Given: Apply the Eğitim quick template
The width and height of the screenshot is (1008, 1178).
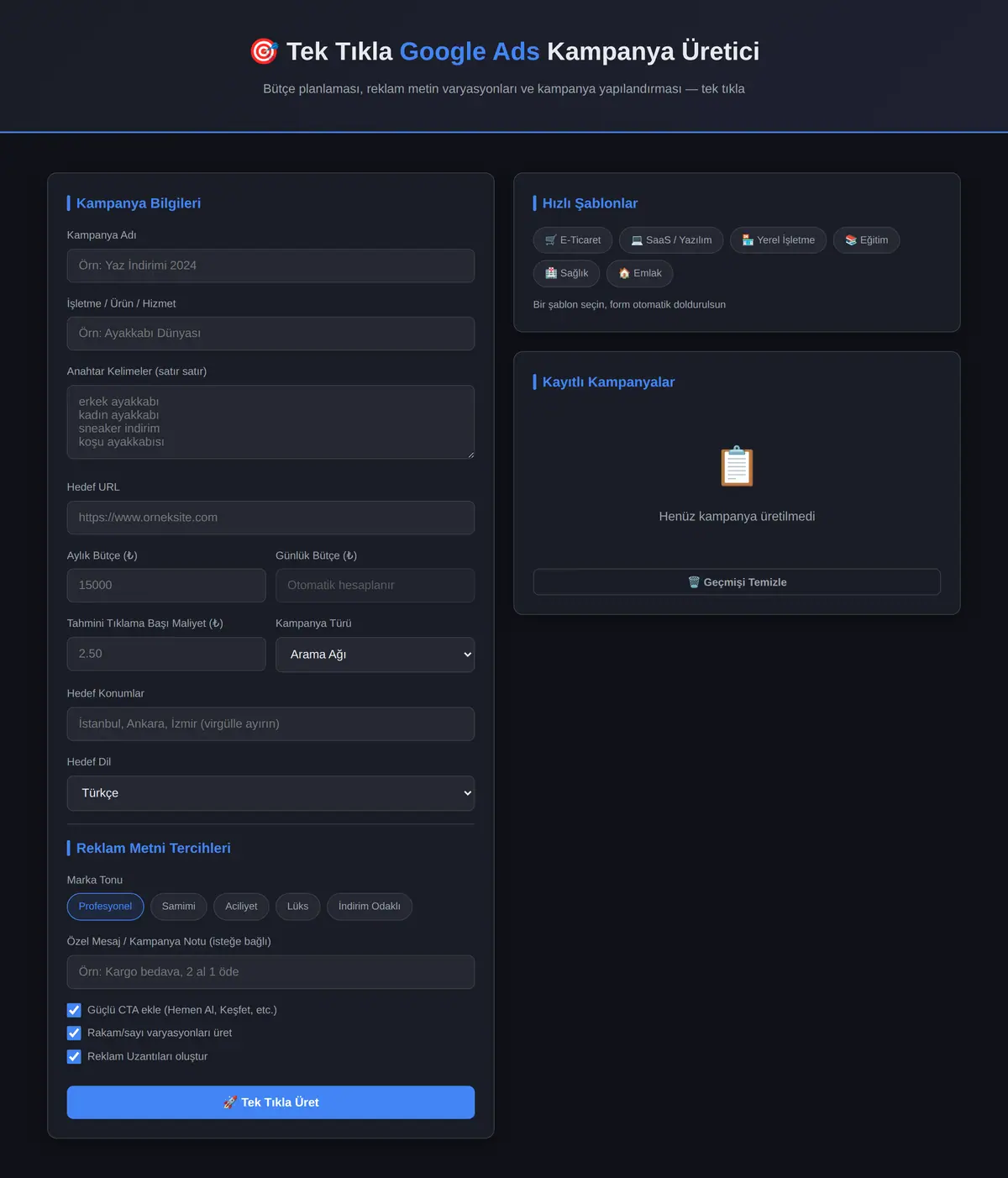Looking at the screenshot, I should (x=866, y=240).
